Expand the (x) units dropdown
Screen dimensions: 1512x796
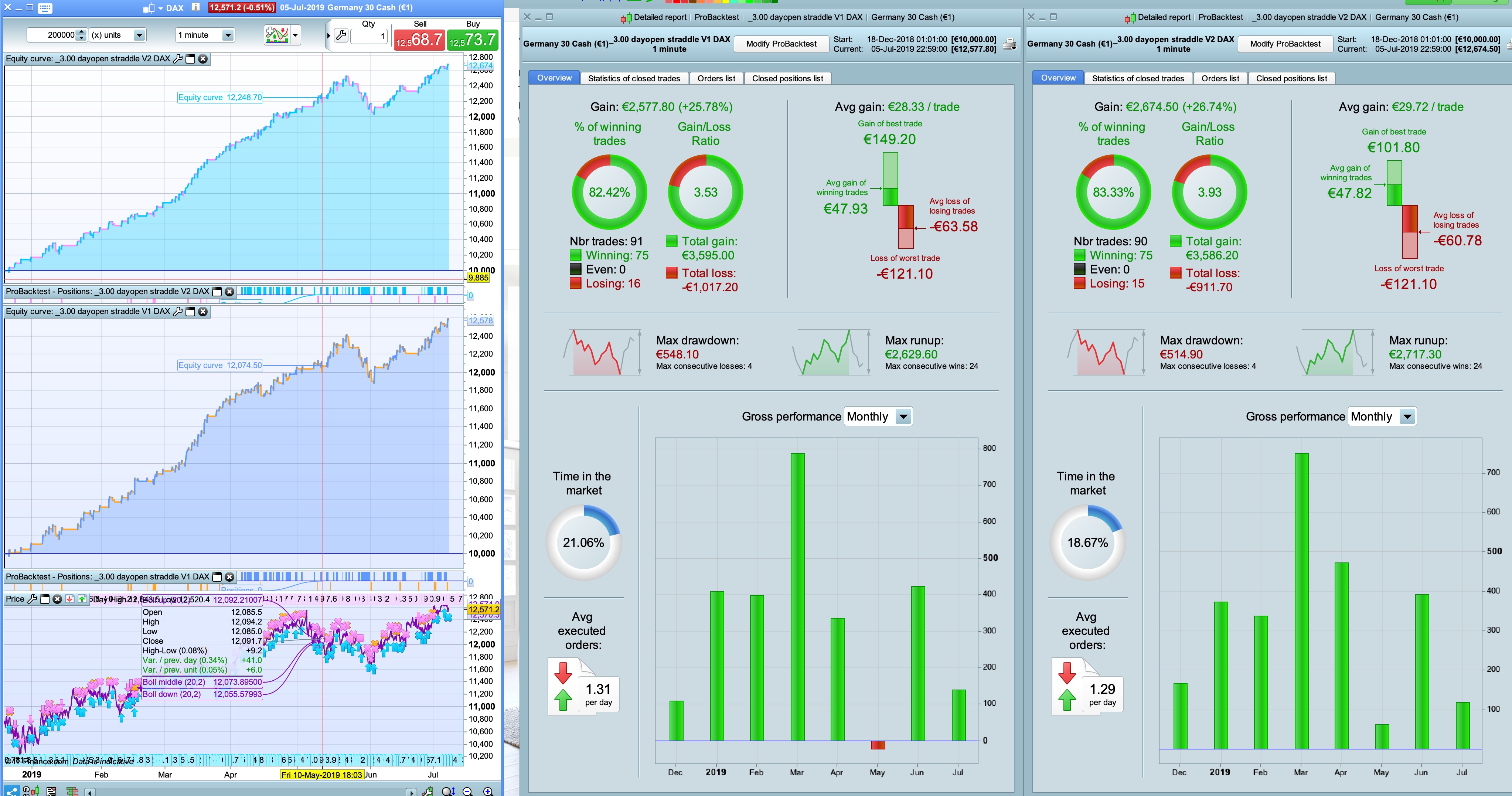pyautogui.click(x=139, y=35)
